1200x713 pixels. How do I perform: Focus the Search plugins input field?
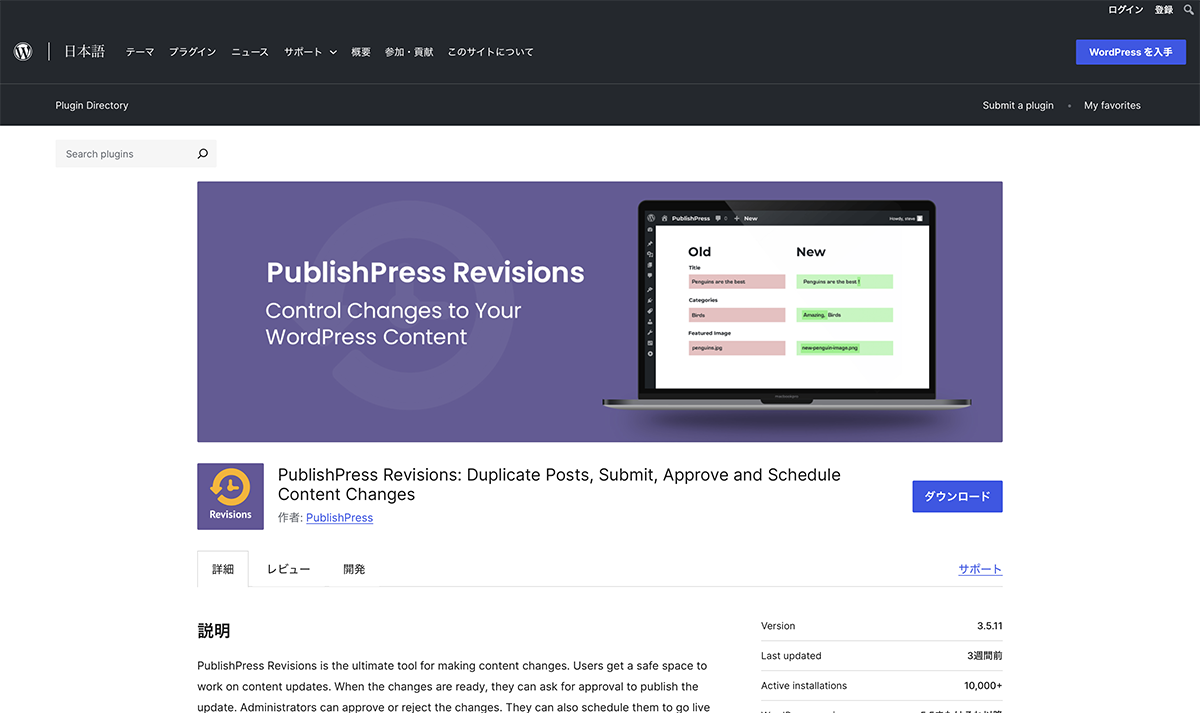coord(125,154)
